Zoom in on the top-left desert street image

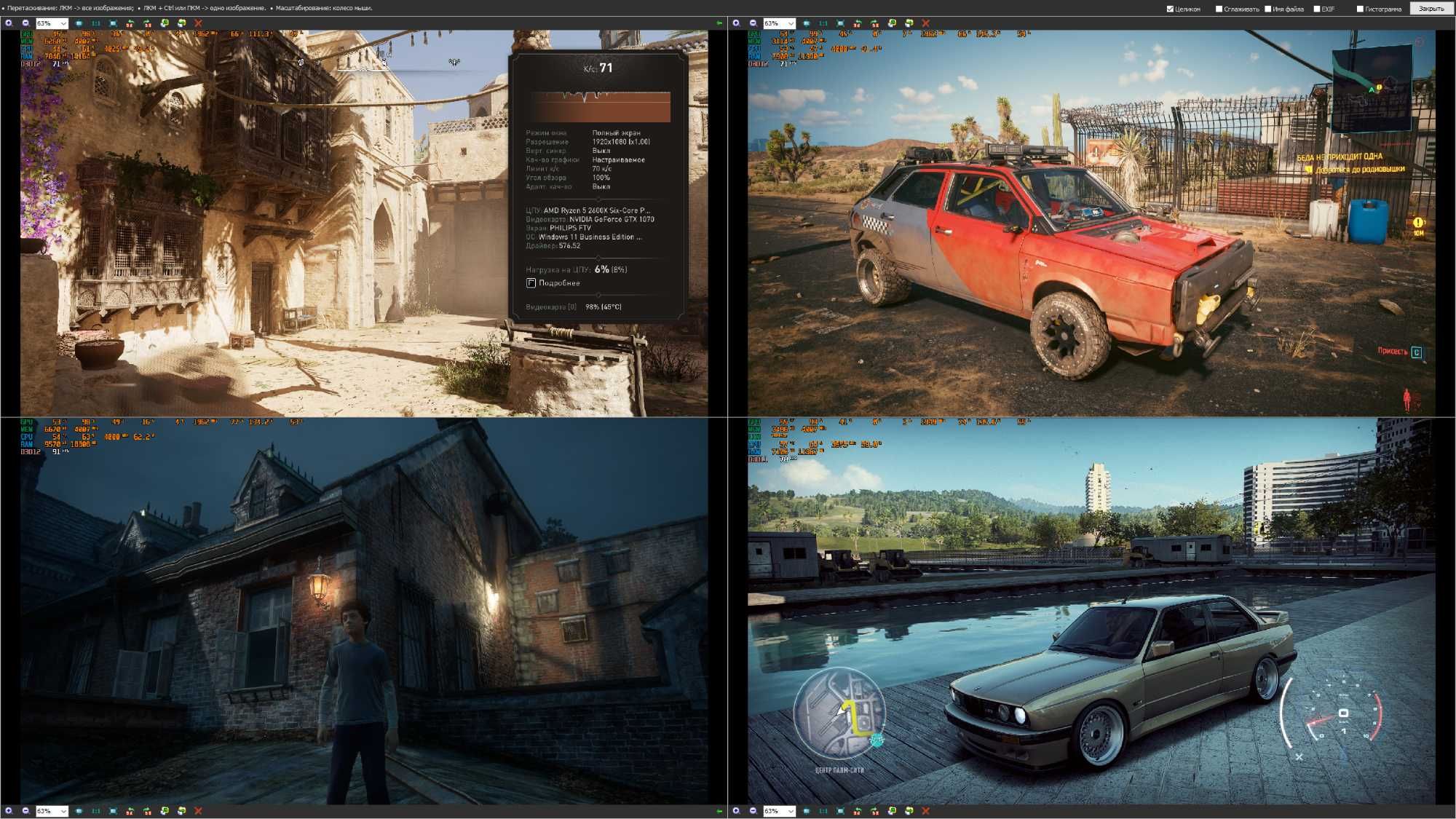[x=9, y=23]
